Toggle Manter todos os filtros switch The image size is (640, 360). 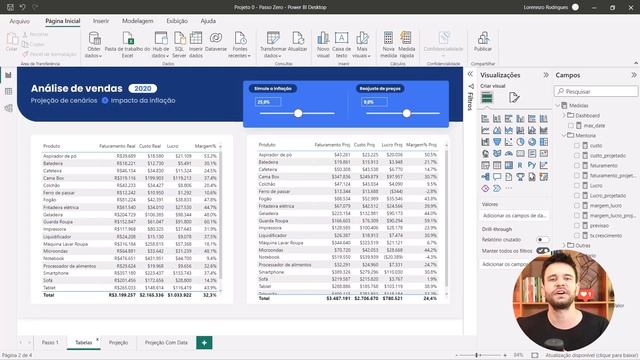tap(542, 251)
